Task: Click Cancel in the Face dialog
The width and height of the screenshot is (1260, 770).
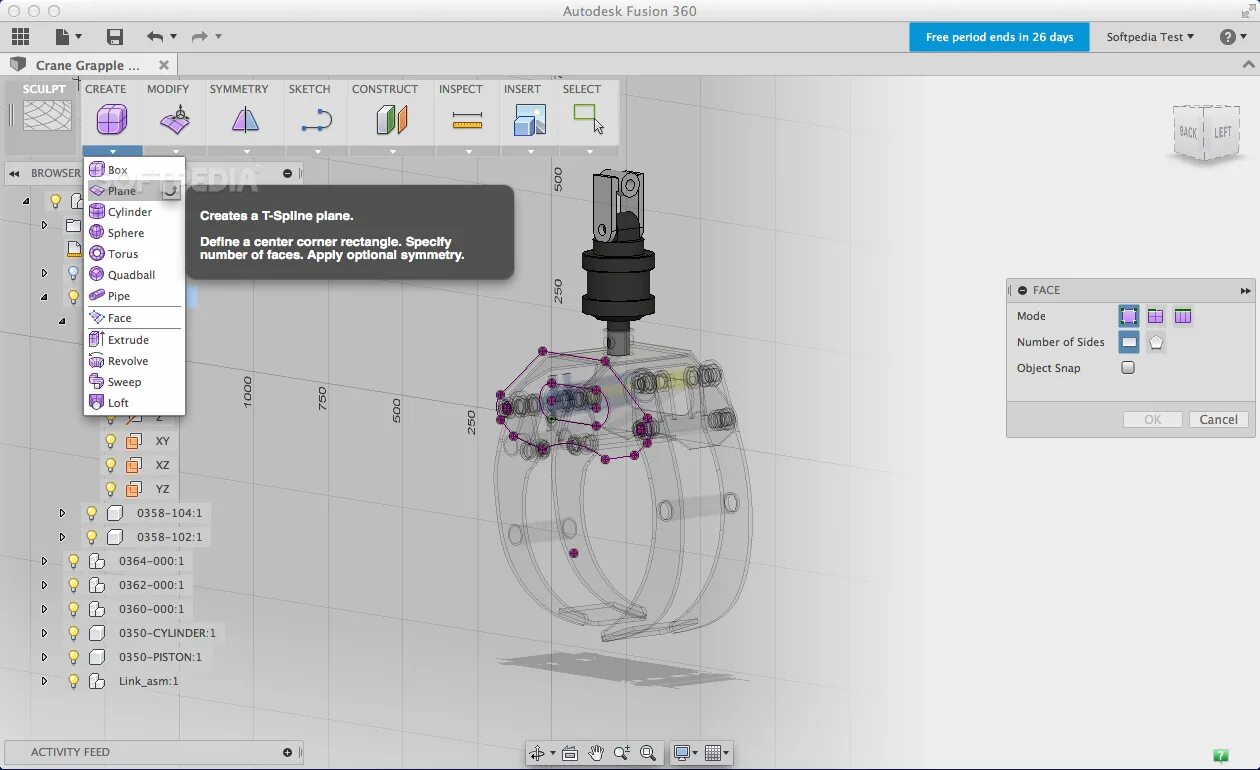Action: (x=1218, y=420)
